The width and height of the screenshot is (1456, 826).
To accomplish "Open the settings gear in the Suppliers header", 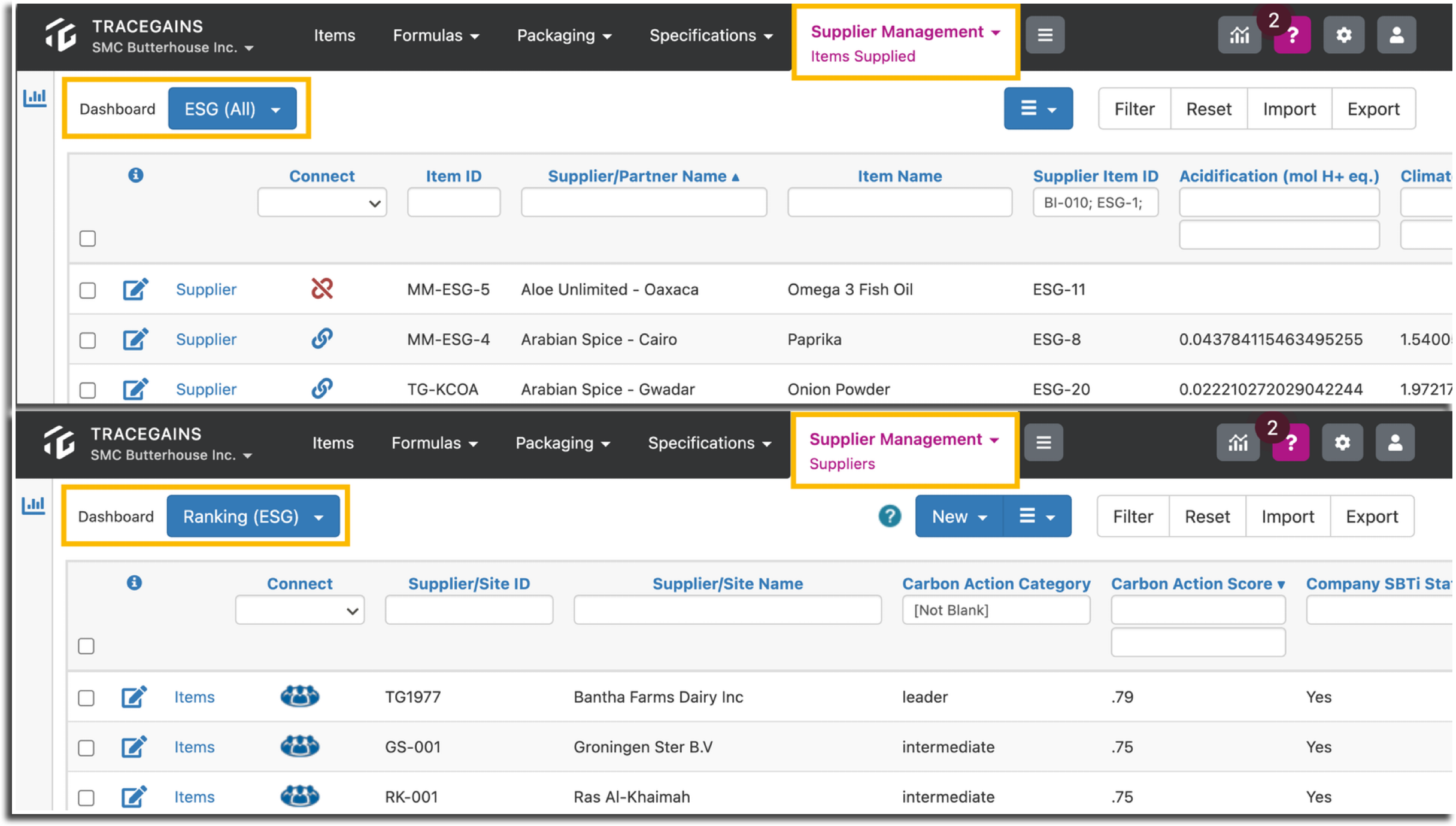I will point(1342,443).
